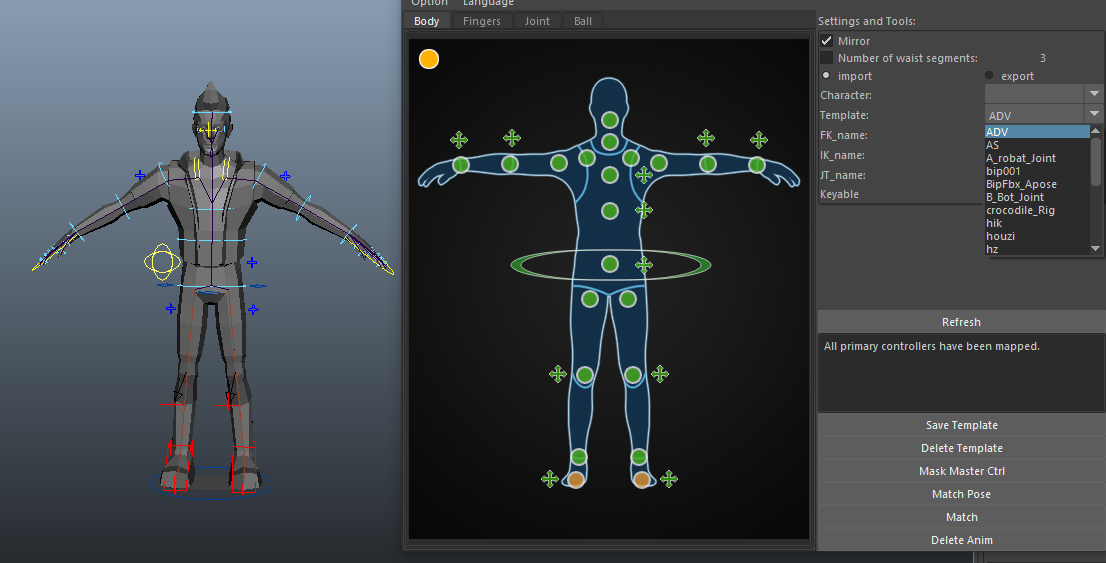Screen dimensions: 1106x563
Task: Click the move-arrows icon above the left elbow
Action: coord(512,138)
